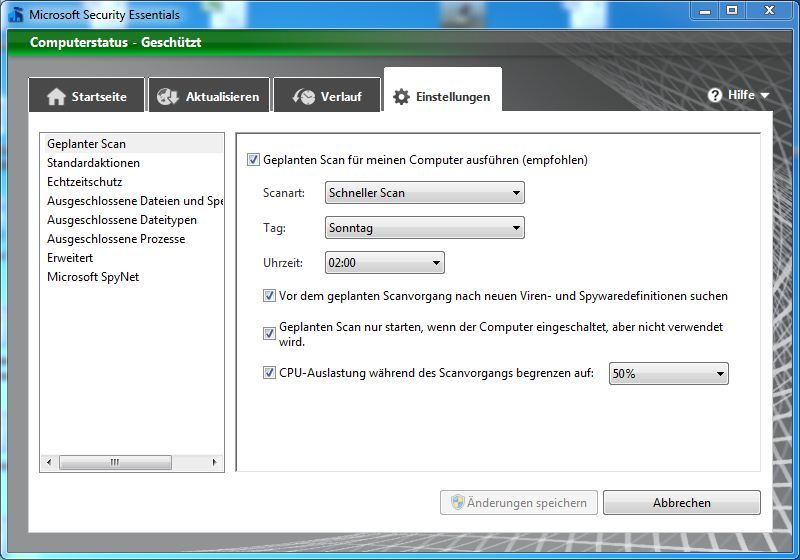Click the 'Uhrzeit:' label
Viewport: 800px width, 560px height.
click(x=283, y=263)
